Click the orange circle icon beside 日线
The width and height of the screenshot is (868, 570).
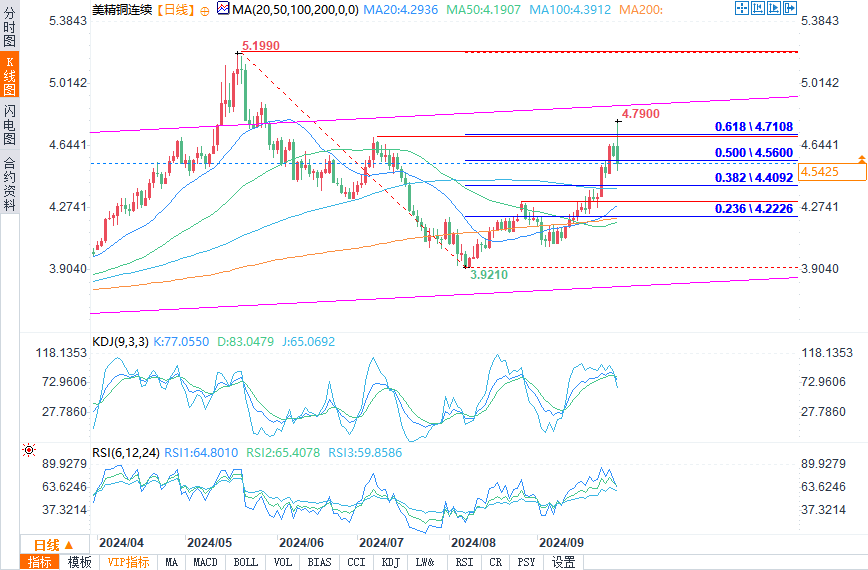tap(205, 11)
